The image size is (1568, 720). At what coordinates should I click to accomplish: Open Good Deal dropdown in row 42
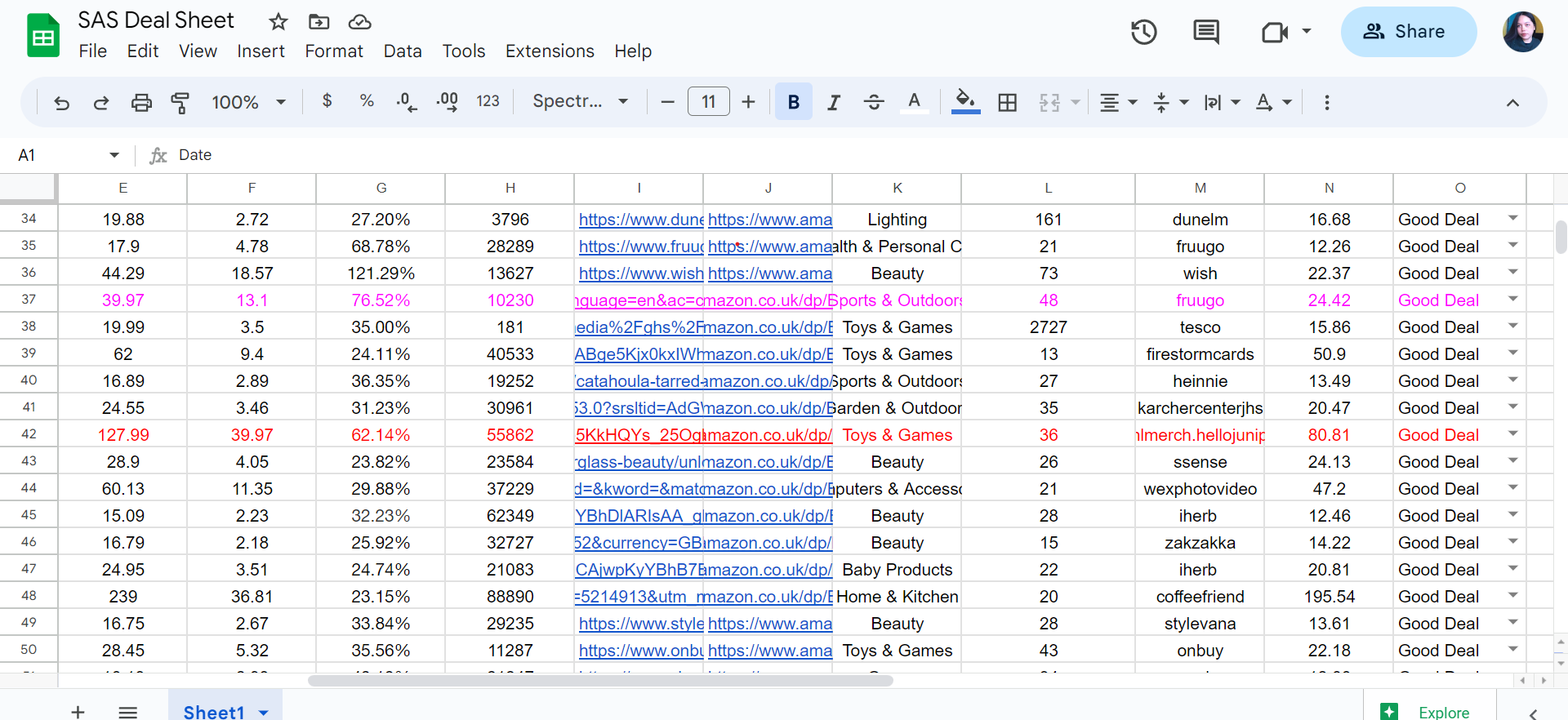1512,433
